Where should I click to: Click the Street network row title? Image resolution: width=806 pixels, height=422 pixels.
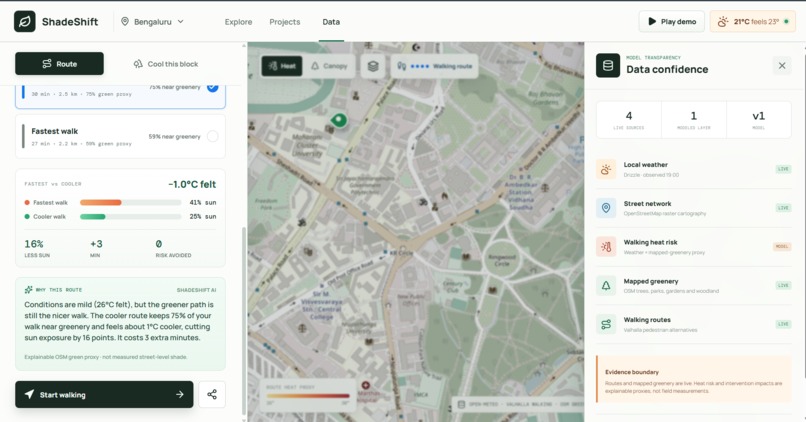[x=647, y=204]
